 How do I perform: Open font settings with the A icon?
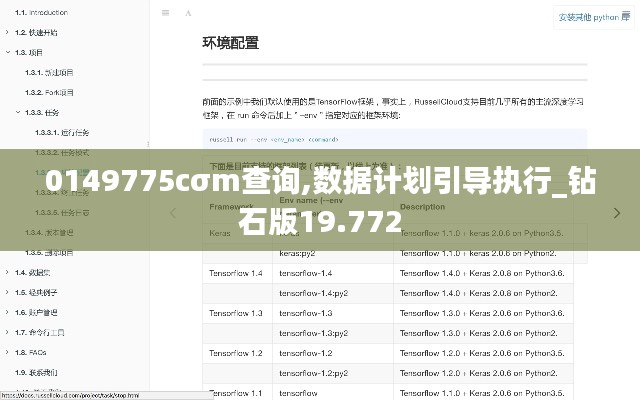188,13
